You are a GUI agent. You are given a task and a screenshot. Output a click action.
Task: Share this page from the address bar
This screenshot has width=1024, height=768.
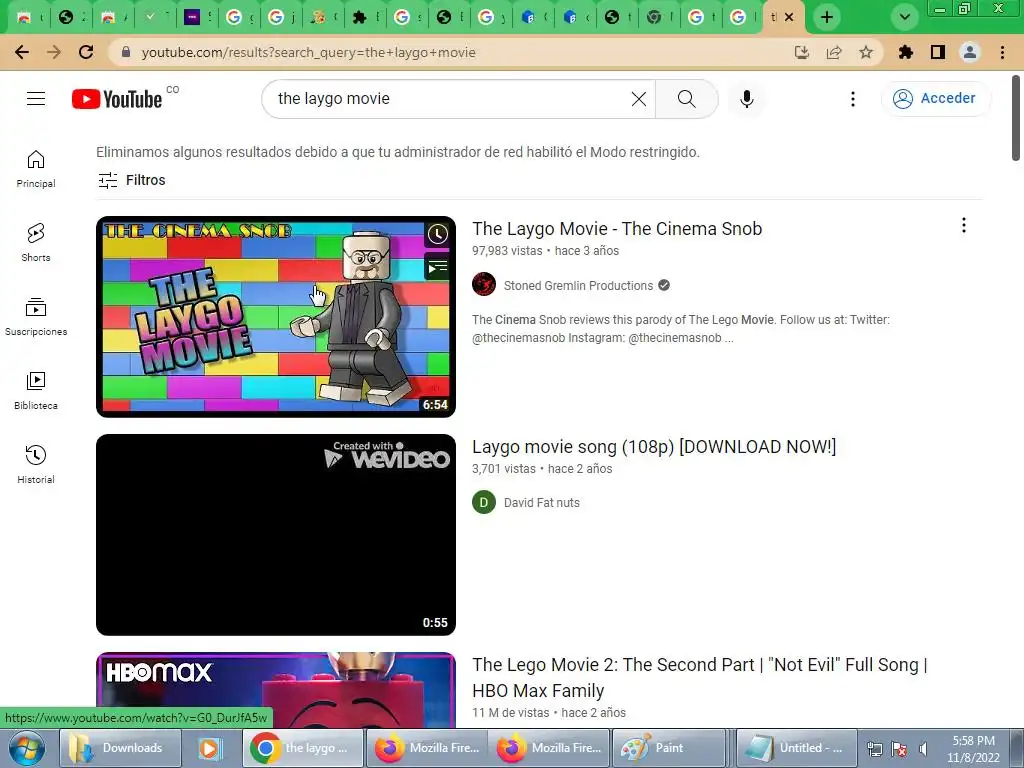coord(834,52)
